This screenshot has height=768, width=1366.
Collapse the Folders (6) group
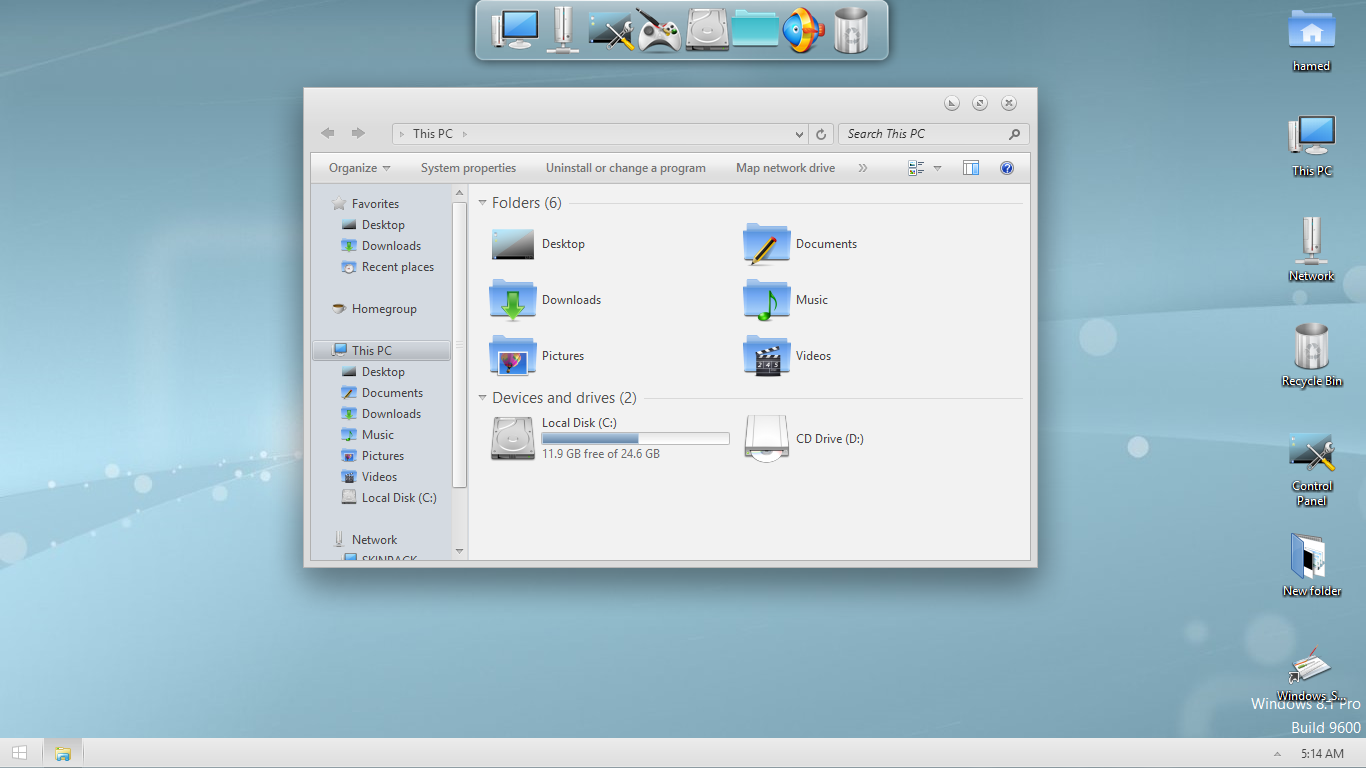pyautogui.click(x=483, y=203)
